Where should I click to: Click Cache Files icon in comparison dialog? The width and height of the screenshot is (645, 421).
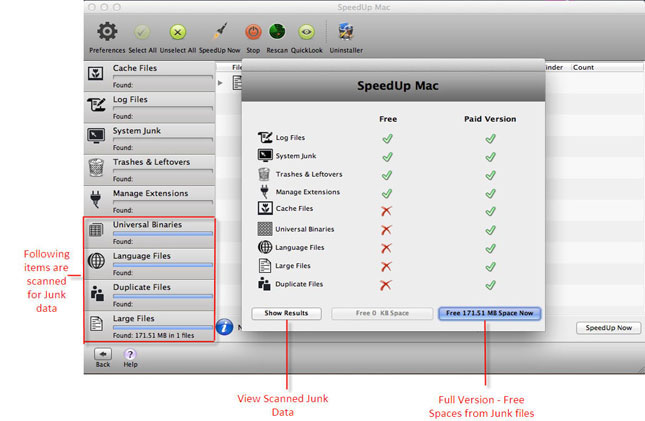click(x=265, y=208)
